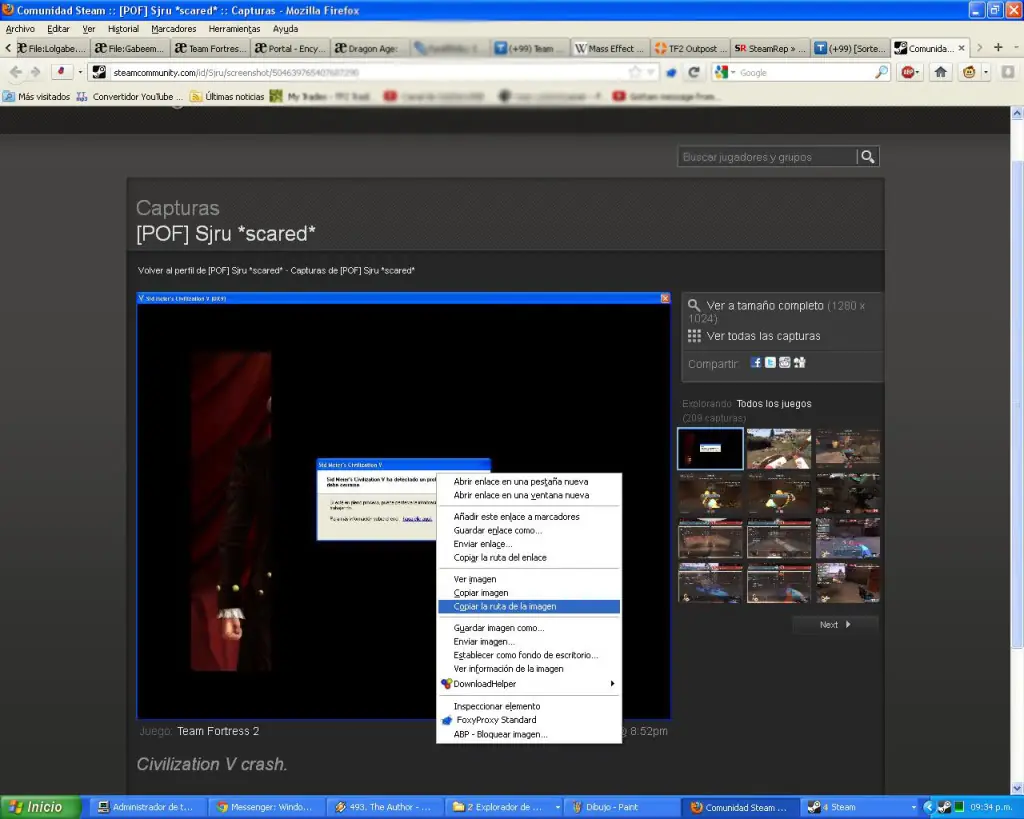Screen dimensions: 1024x819
Task: Click the FoxyProxy icon in address bar
Action: (x=671, y=72)
